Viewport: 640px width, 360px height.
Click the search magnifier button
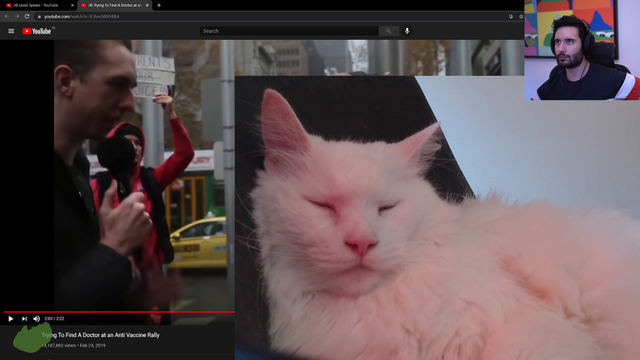389,31
